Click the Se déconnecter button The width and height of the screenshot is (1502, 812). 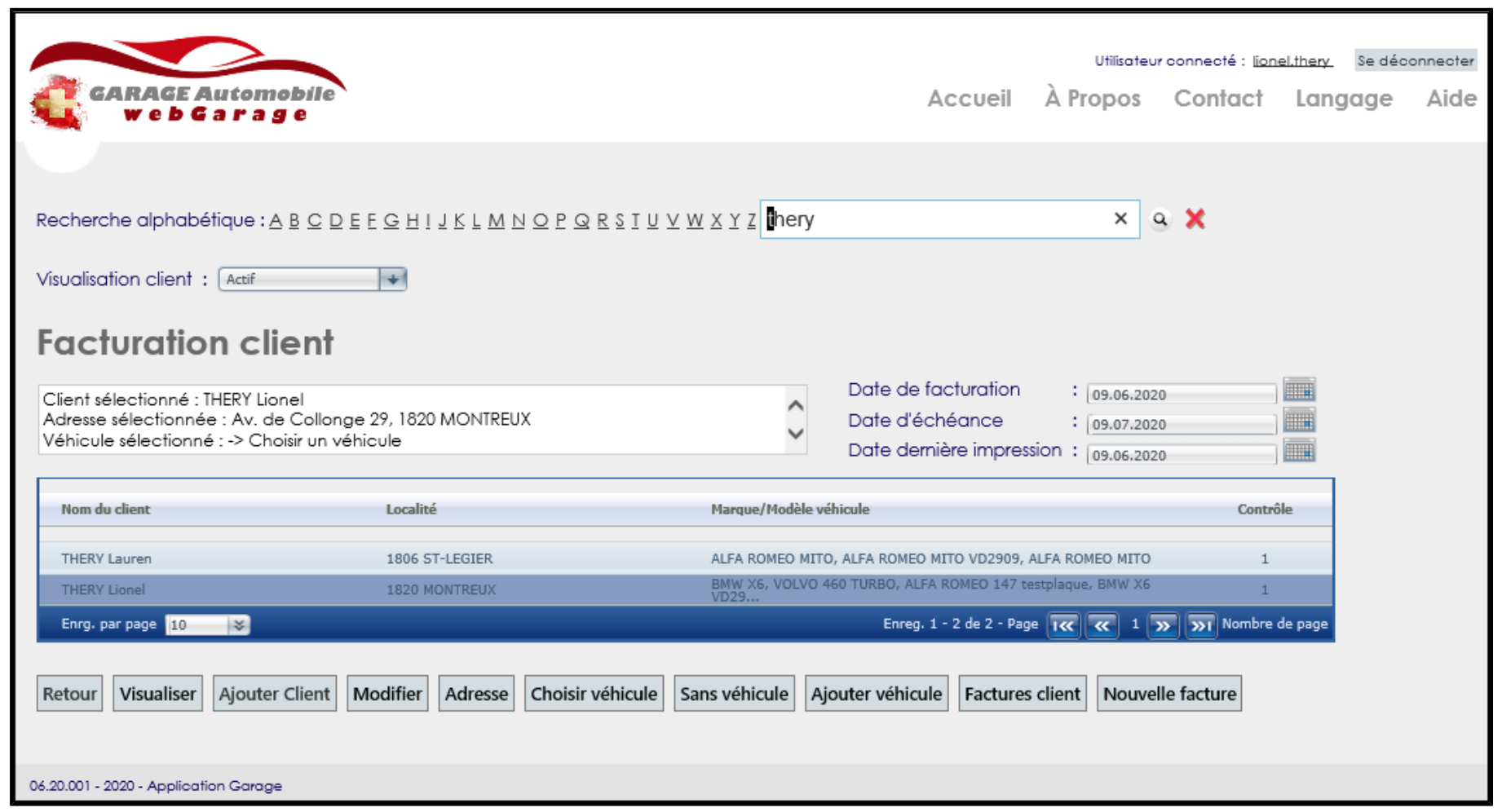[x=1415, y=60]
